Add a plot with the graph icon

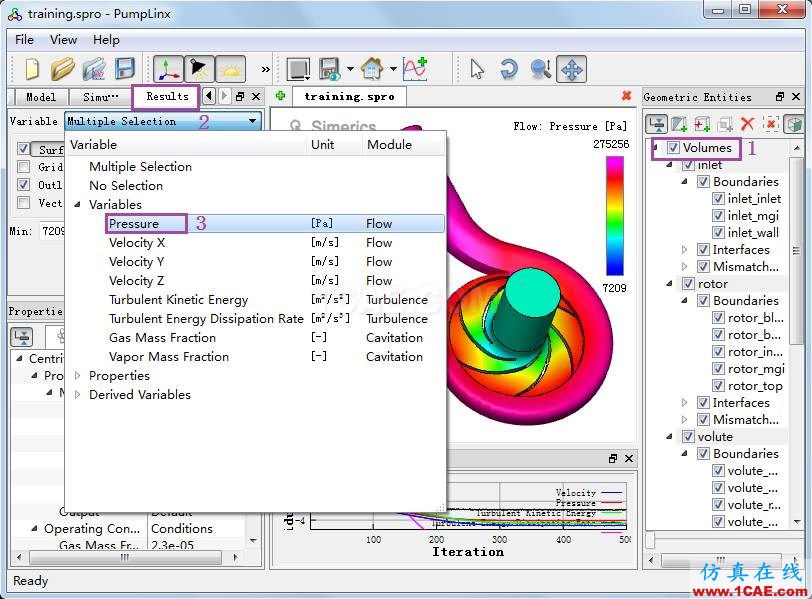[415, 68]
